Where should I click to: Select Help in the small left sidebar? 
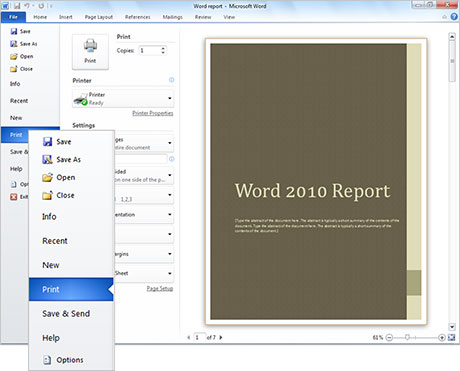tap(16, 169)
